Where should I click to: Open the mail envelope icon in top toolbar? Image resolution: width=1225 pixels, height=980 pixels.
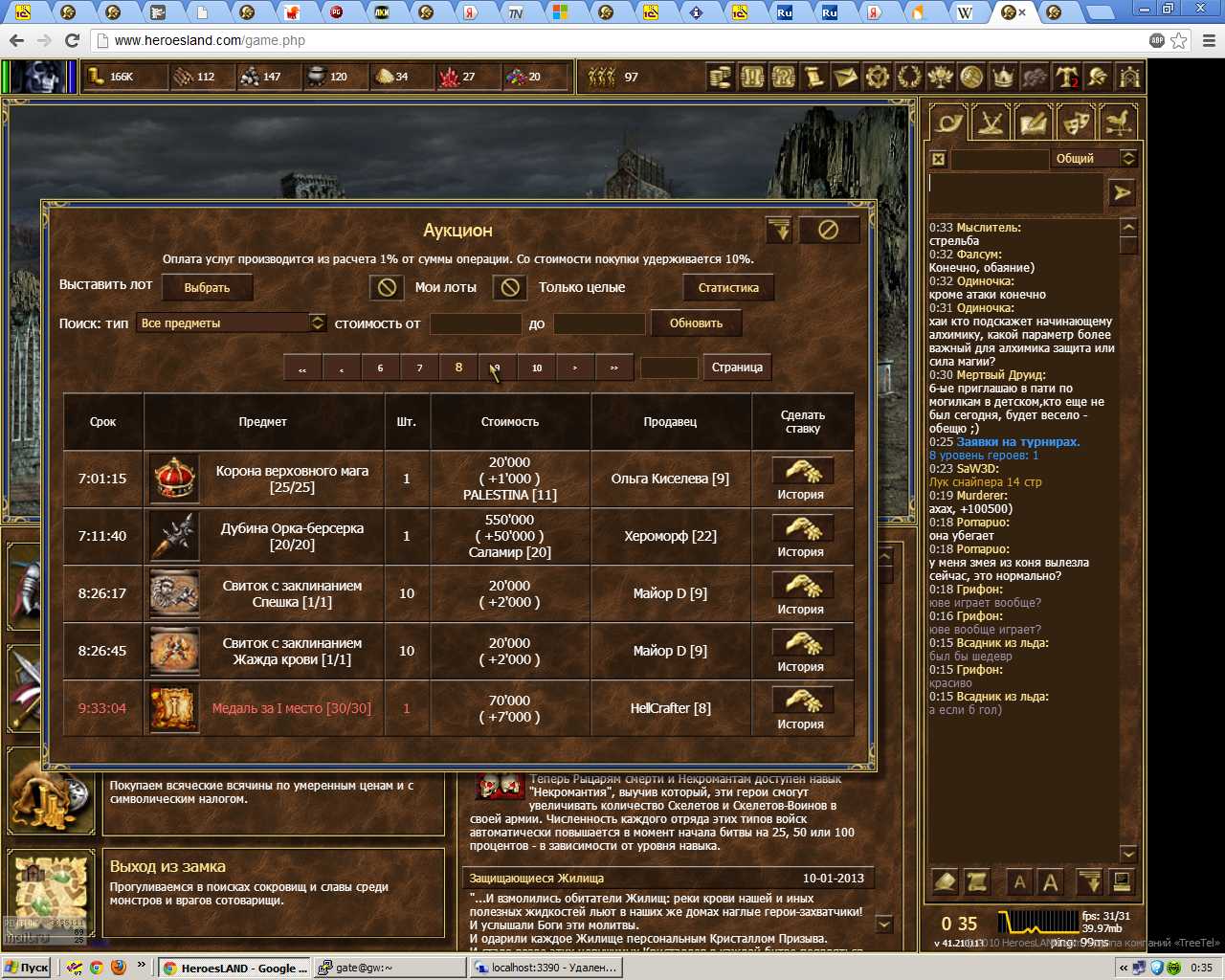pyautogui.click(x=845, y=78)
